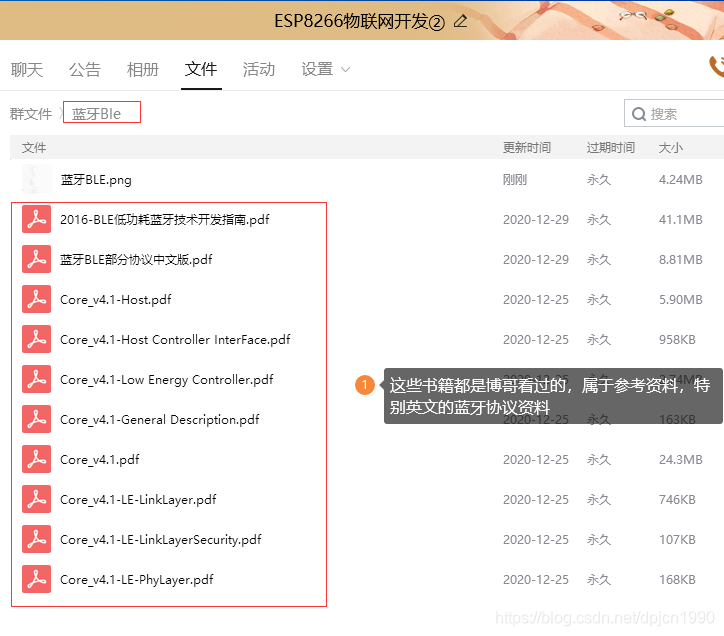Click the 168KB size value
Viewport: 724px width, 636px height.
click(677, 580)
